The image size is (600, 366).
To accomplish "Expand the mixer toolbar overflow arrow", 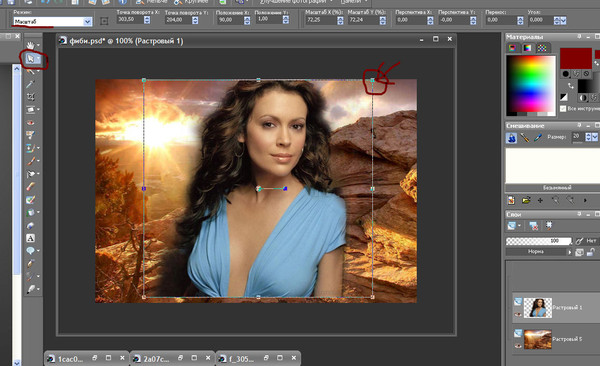I will (x=585, y=200).
